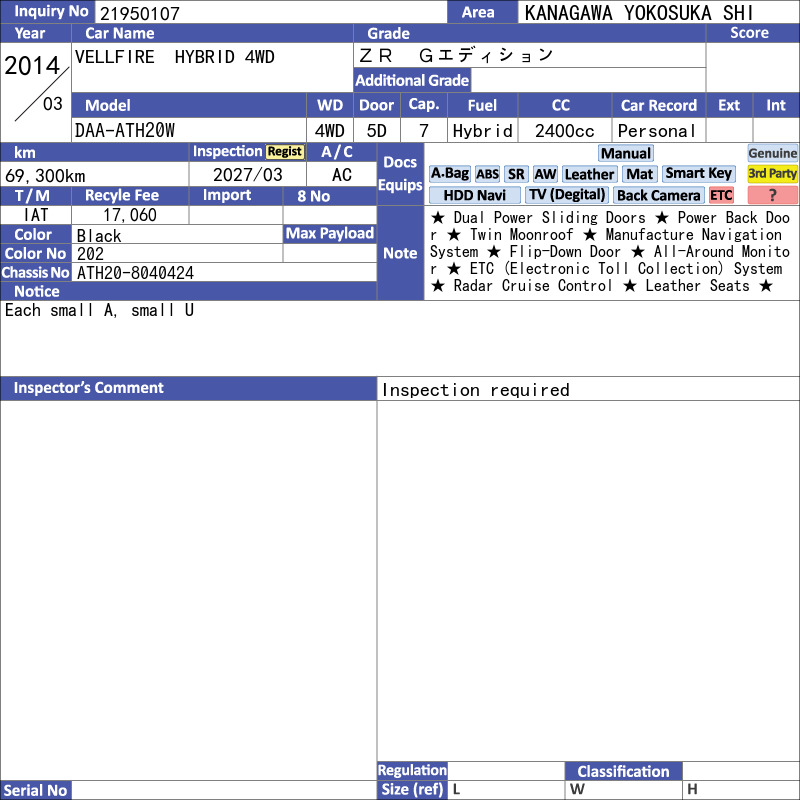Select the Leather equipment tag

(589, 174)
